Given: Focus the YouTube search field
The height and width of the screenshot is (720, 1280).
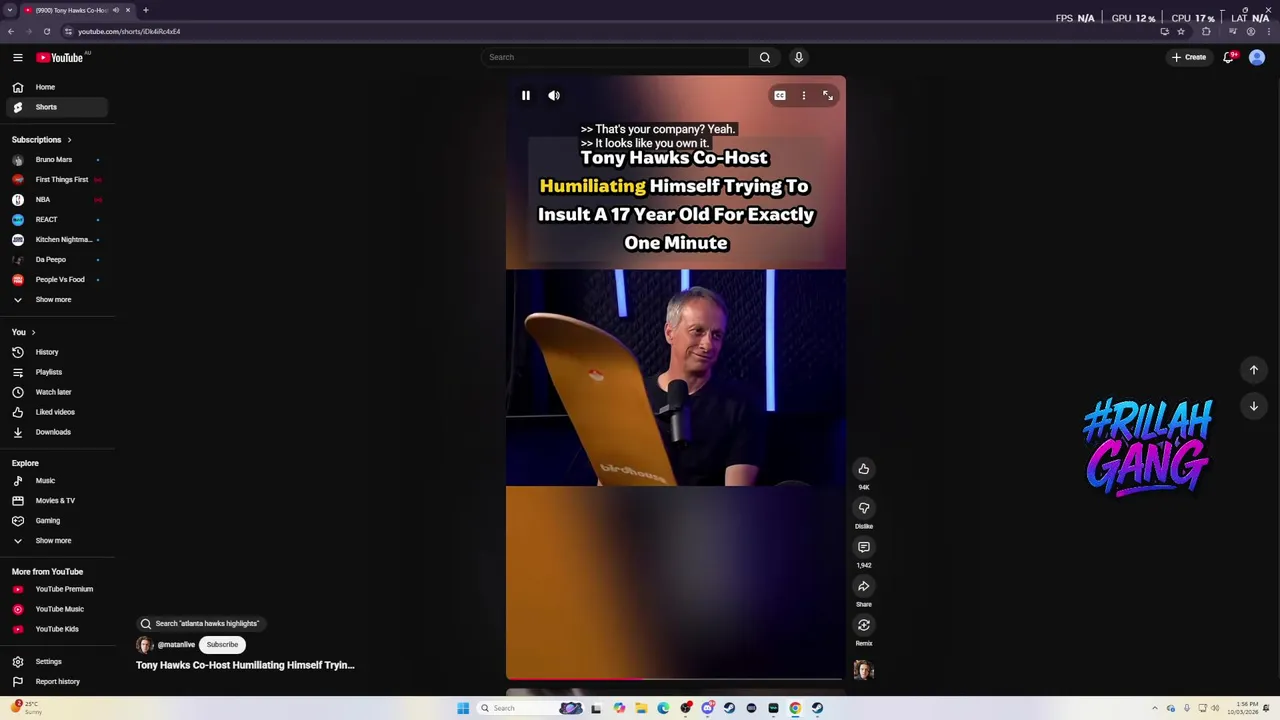Looking at the screenshot, I should coord(615,57).
